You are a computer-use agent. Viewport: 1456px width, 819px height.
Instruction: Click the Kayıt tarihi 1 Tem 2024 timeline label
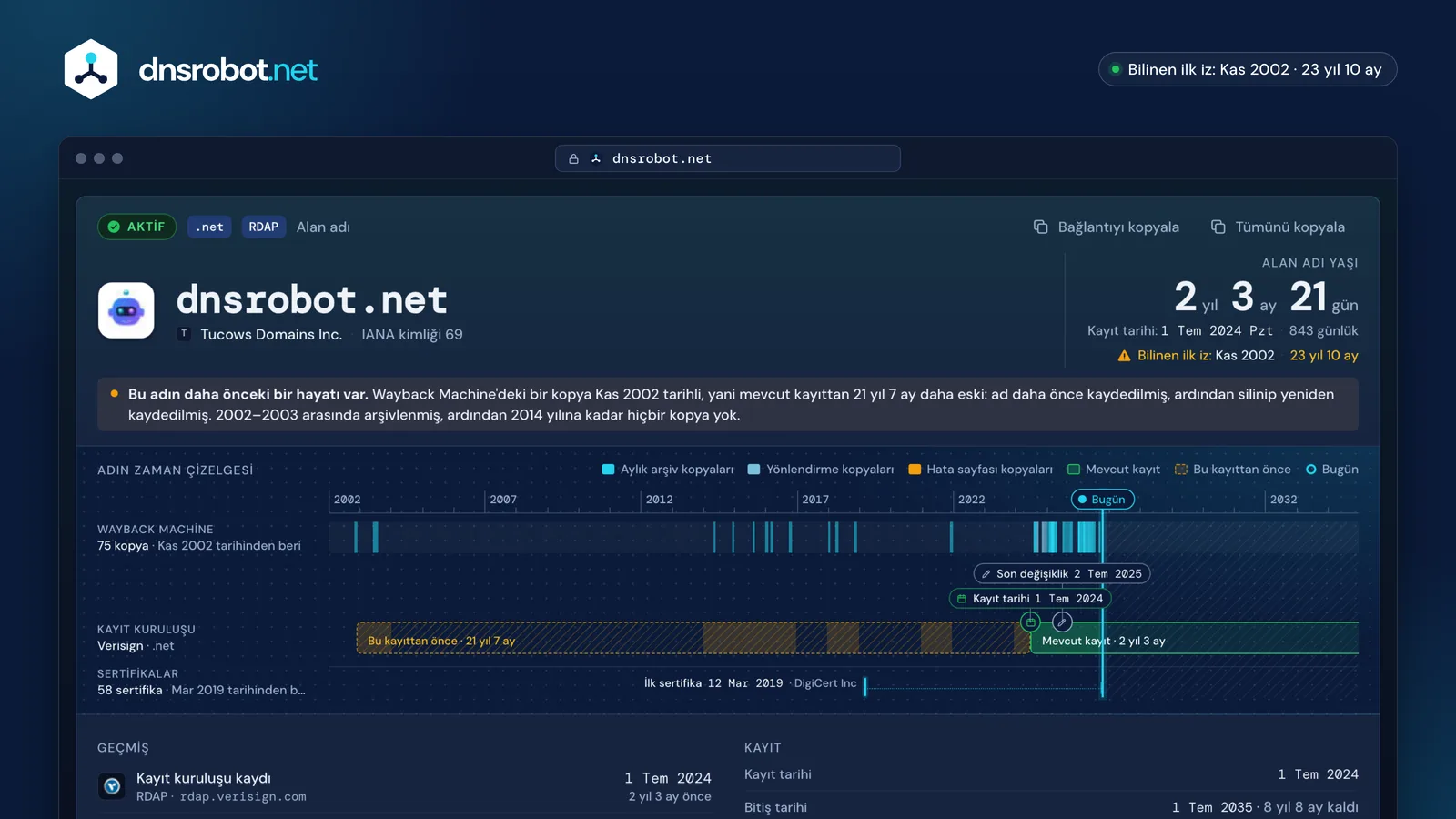(1030, 599)
